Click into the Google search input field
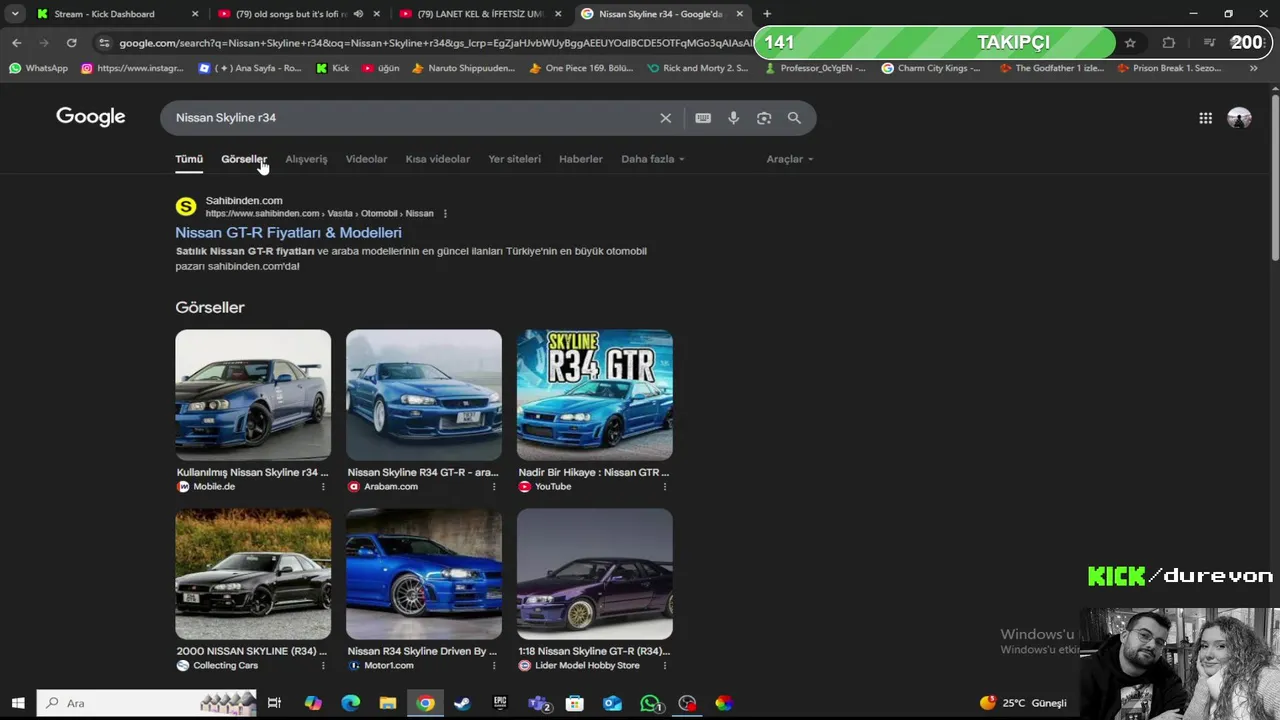 point(410,118)
